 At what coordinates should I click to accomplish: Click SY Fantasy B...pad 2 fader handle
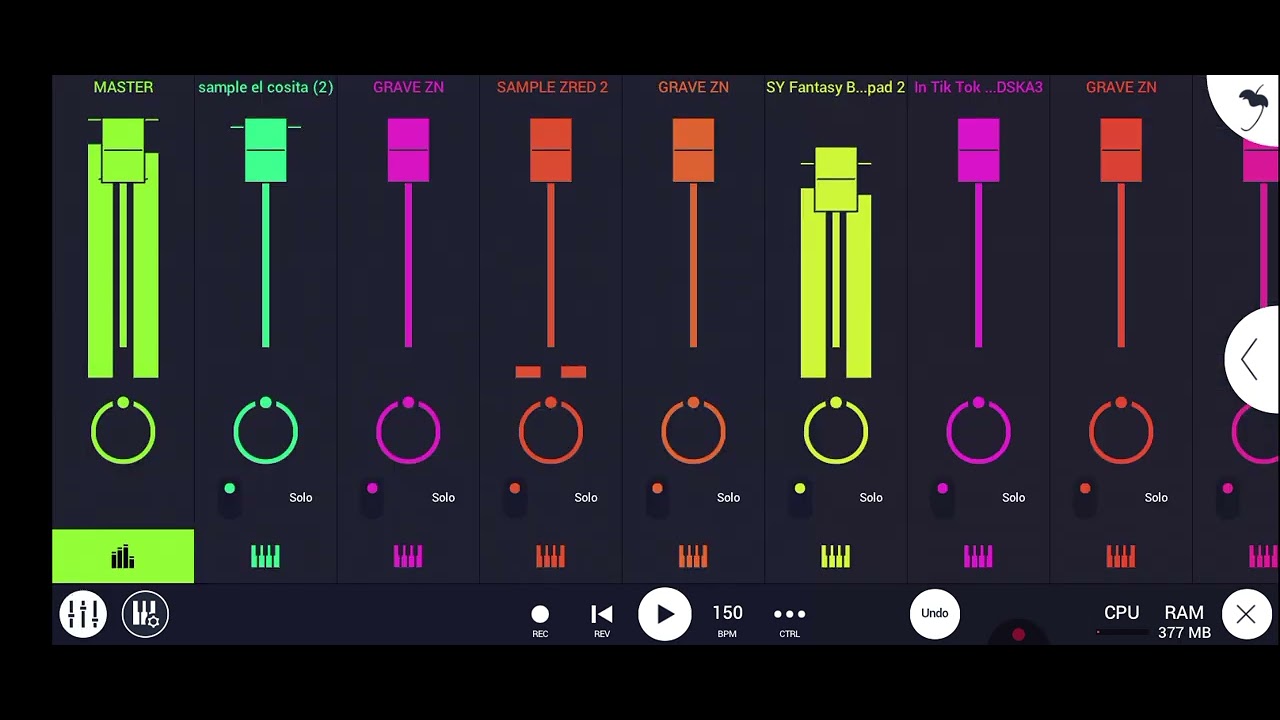[x=835, y=179]
